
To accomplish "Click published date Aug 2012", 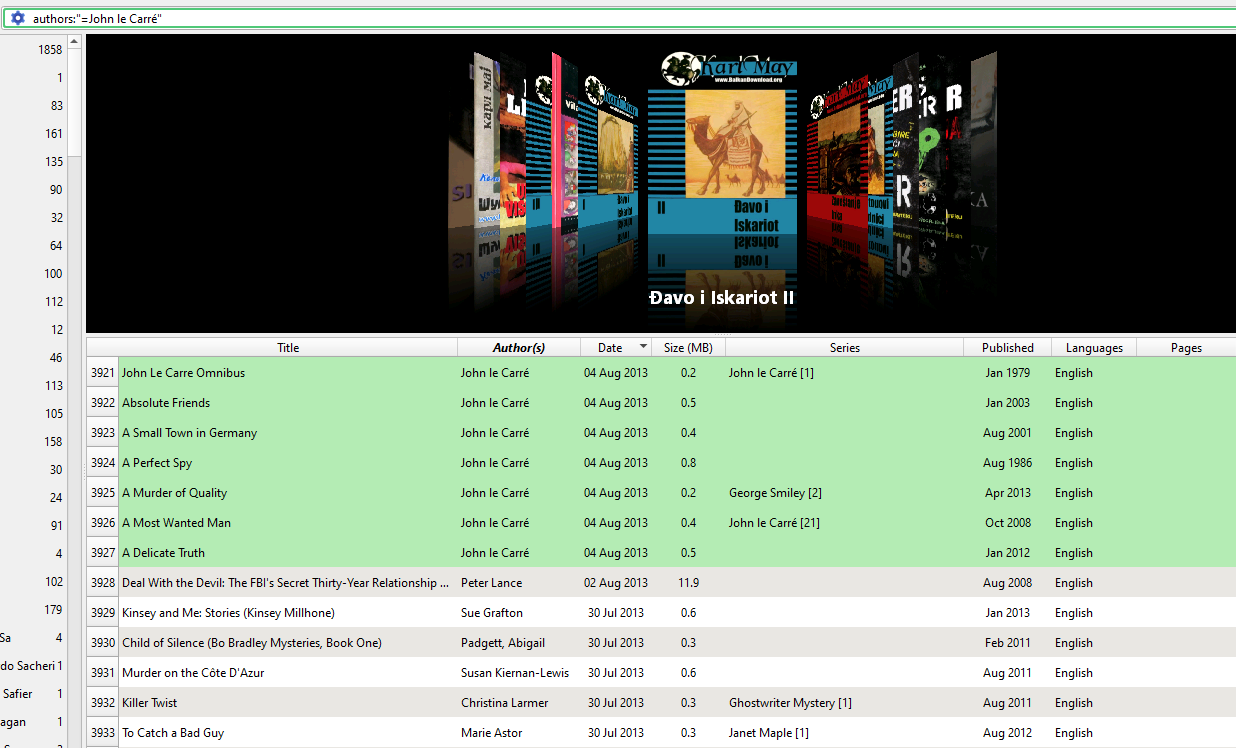I will [x=1007, y=733].
